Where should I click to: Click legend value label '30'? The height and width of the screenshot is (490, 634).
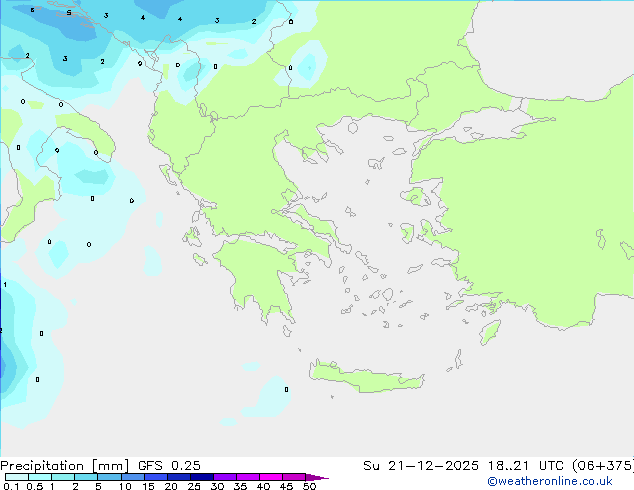pyautogui.click(x=217, y=486)
